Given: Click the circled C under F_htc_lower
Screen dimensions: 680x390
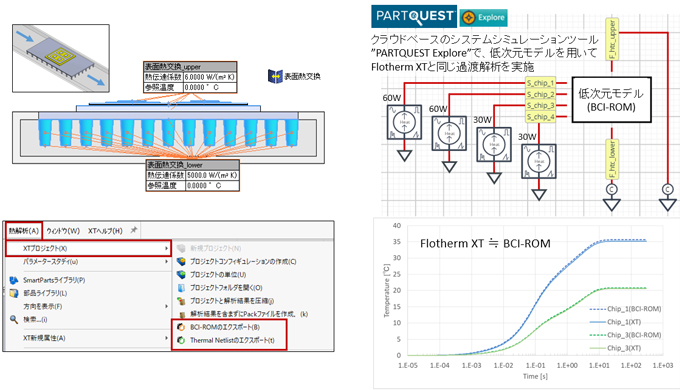Looking at the screenshot, I should [x=611, y=189].
